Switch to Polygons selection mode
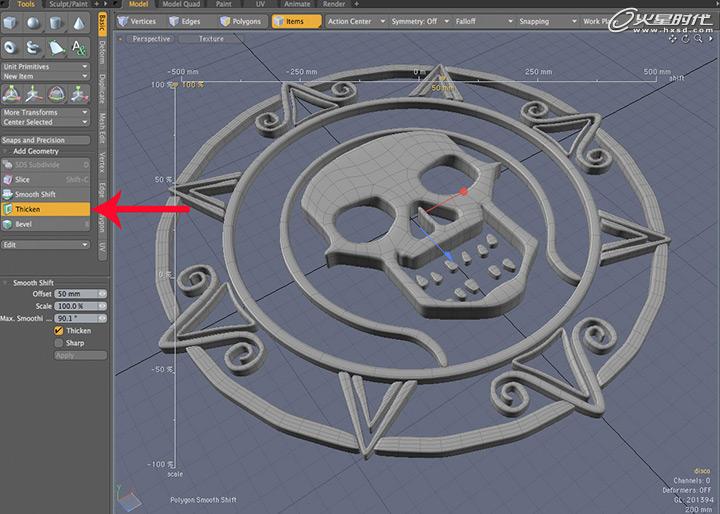Image resolution: width=720 pixels, height=514 pixels. (241, 21)
